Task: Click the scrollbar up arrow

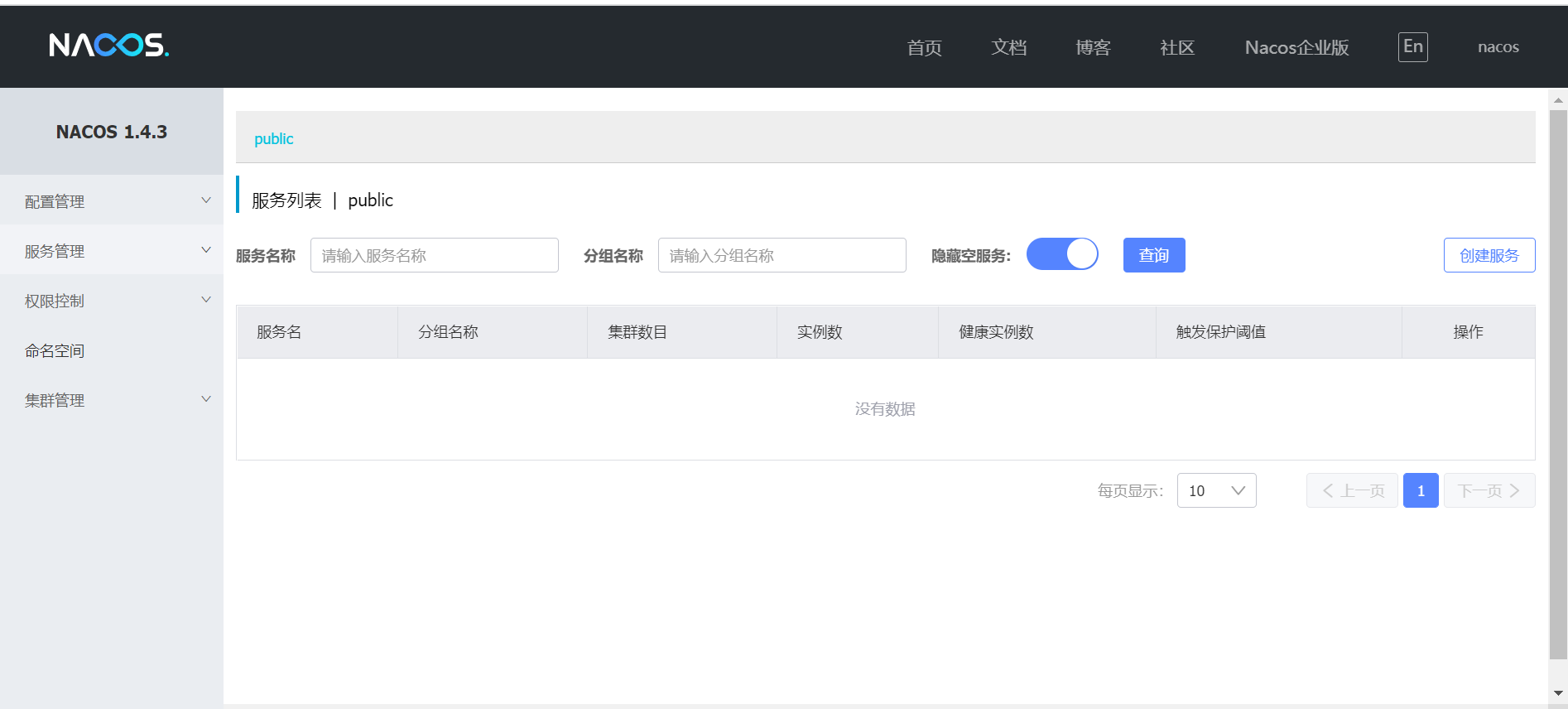Action: click(x=1558, y=100)
